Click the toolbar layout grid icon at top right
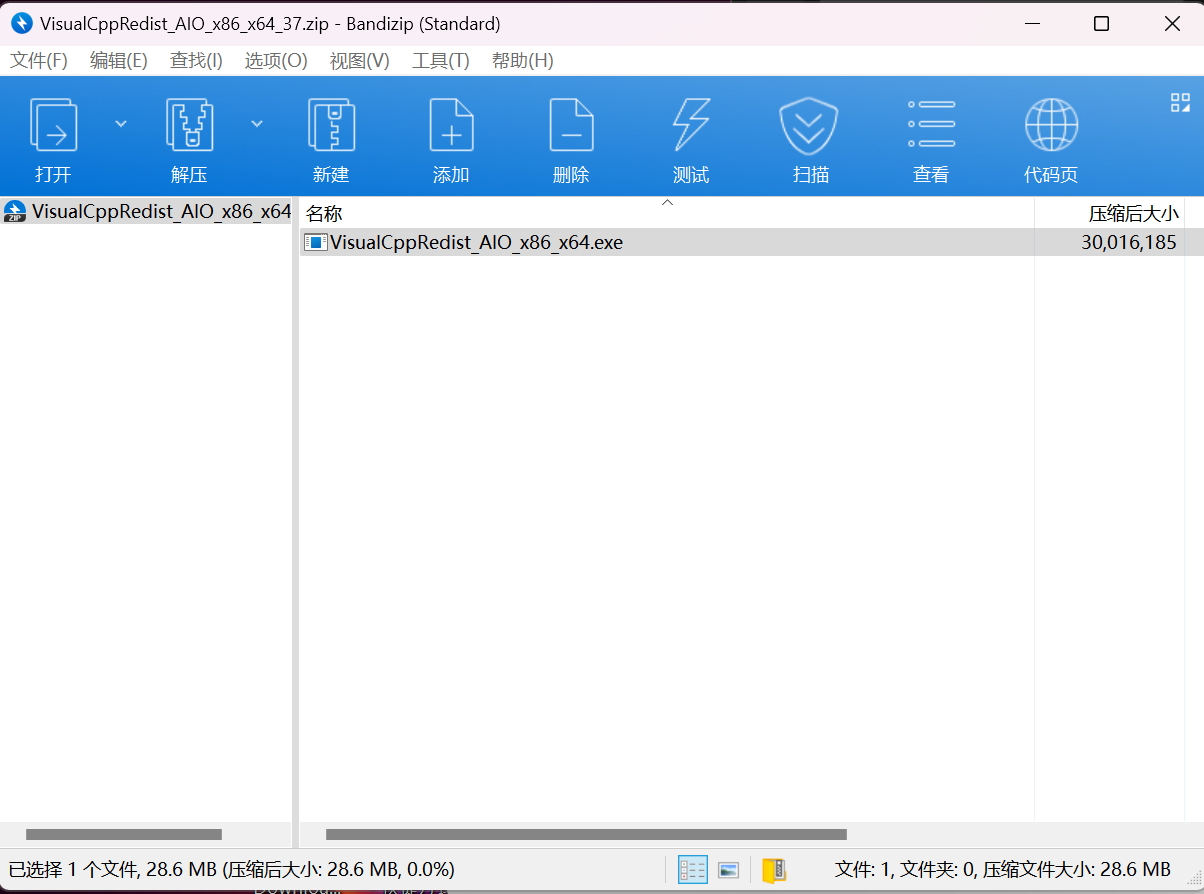The image size is (1204, 894). click(1180, 102)
